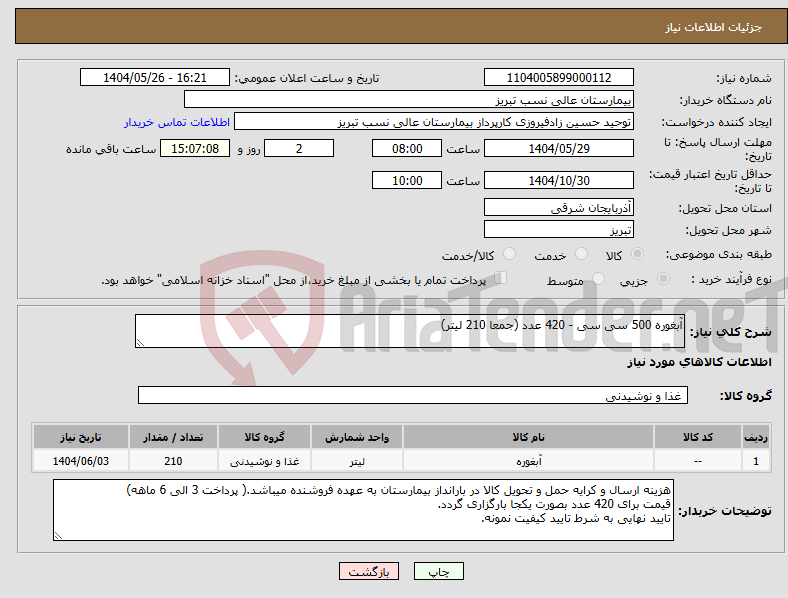Click the validity time field 10:00
This screenshot has height=598, width=788.
[x=407, y=180]
